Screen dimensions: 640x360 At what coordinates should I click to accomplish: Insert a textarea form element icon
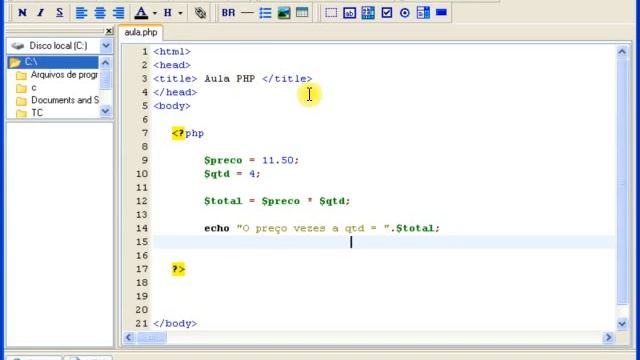pyautogui.click(x=368, y=13)
